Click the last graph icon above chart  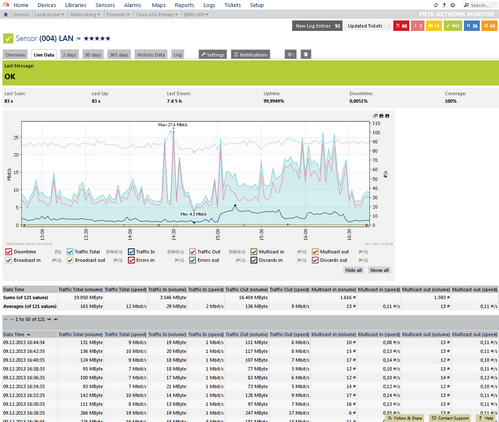tap(387, 116)
